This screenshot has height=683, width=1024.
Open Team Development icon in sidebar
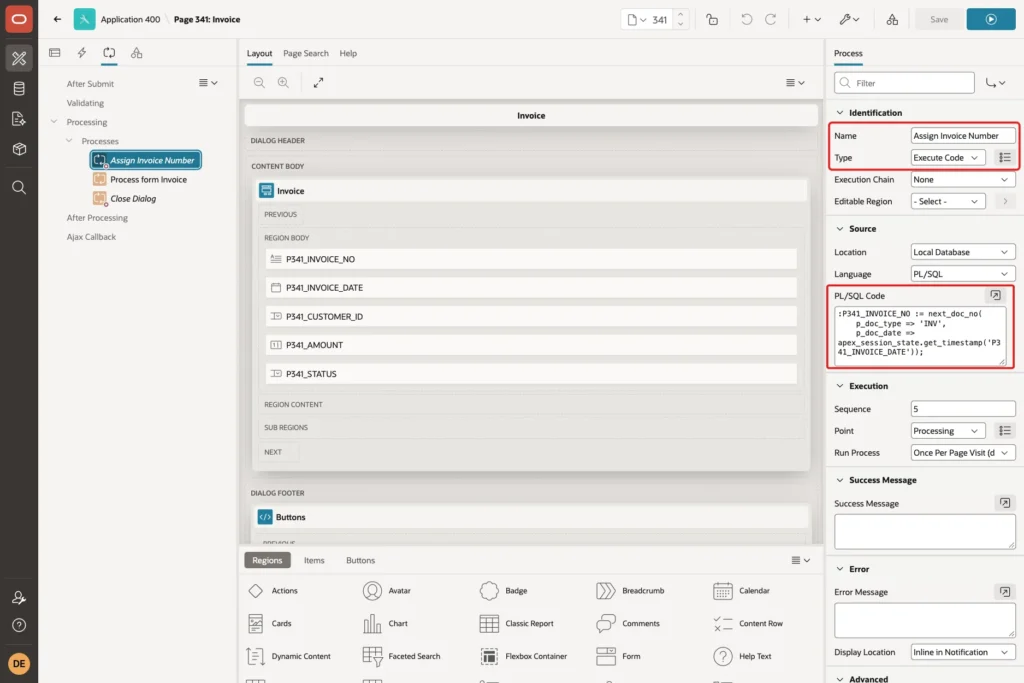pyautogui.click(x=19, y=119)
